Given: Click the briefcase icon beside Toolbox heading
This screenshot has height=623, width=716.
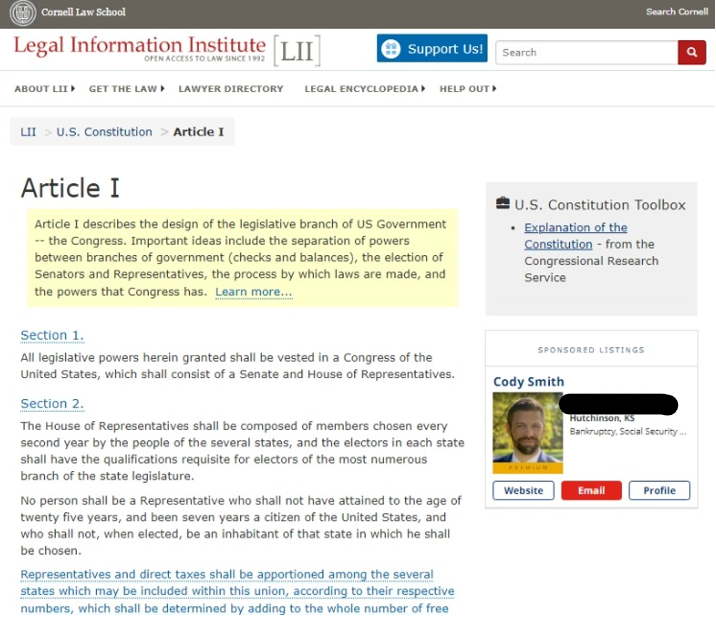Looking at the screenshot, I should point(502,203).
